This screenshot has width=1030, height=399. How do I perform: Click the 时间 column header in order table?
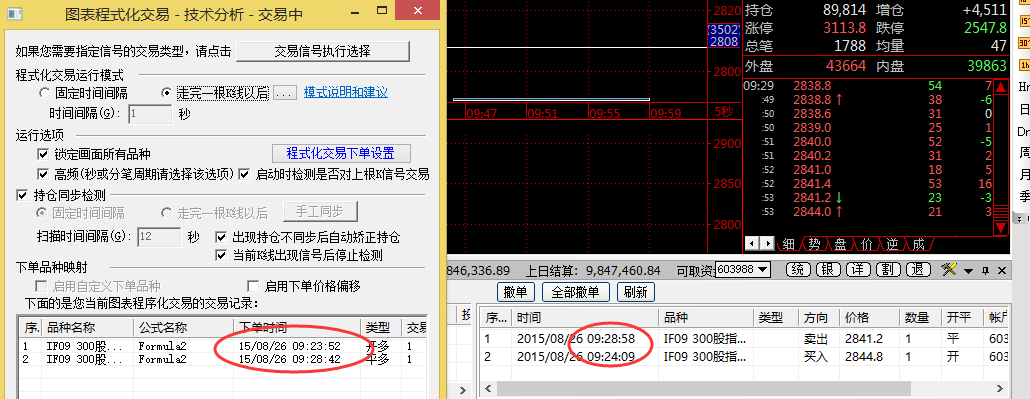tap(585, 317)
